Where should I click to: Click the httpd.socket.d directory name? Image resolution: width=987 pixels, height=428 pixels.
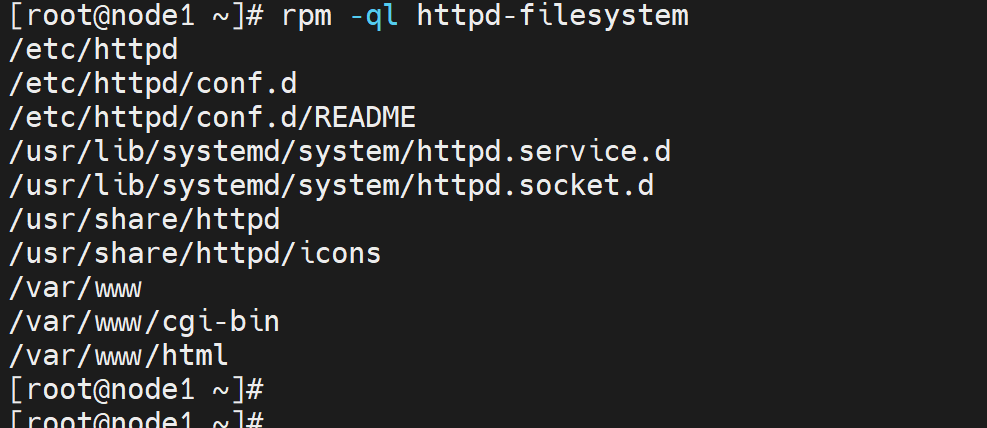(x=535, y=186)
